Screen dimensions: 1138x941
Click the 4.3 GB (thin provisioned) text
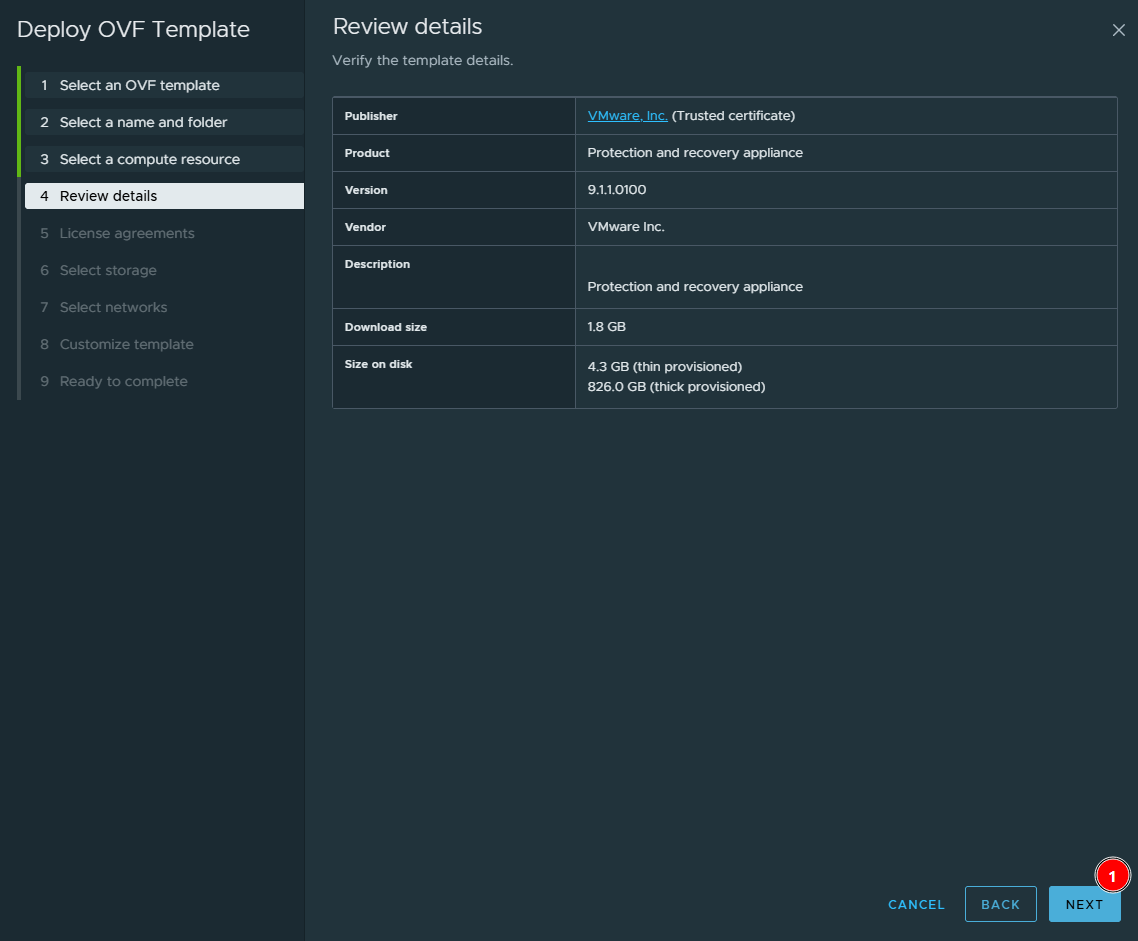tap(664, 366)
